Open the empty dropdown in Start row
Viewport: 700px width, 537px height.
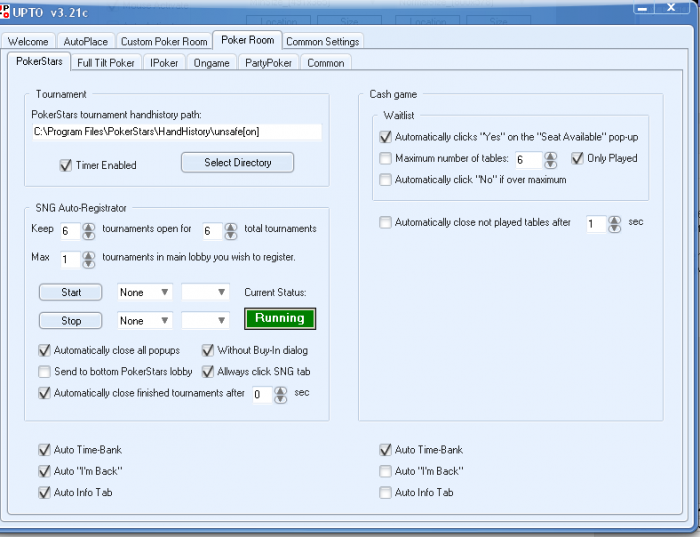[x=205, y=292]
